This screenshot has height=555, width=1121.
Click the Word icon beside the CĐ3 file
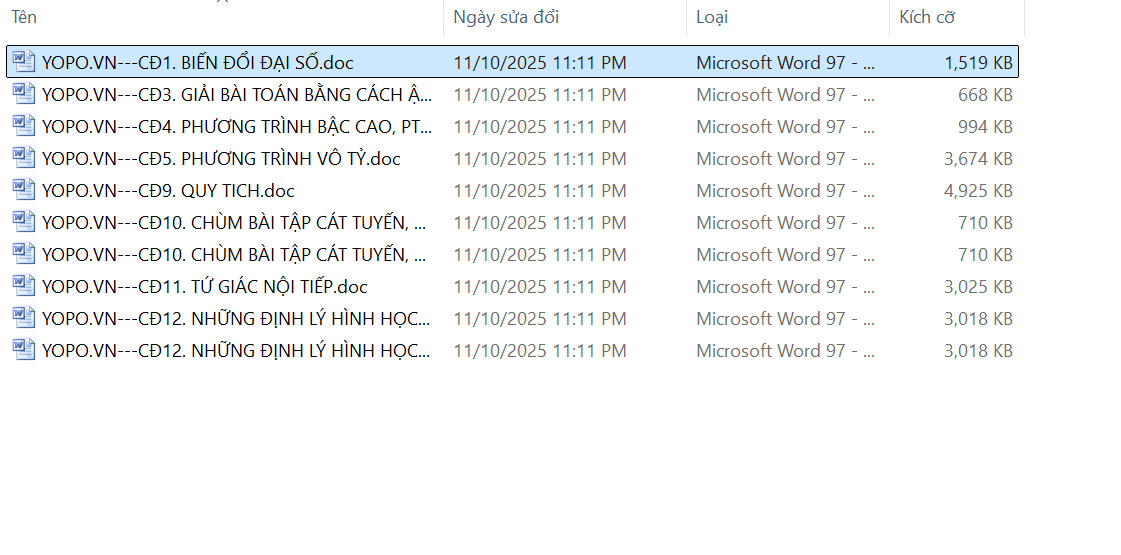coord(23,94)
